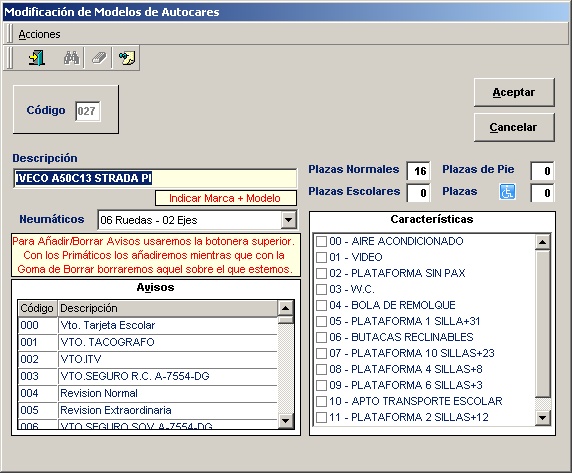Screen dimensions: 572x473
Task: Check 07 - PLATAFORMA 10 SILLAS+23
Action: tap(321, 353)
